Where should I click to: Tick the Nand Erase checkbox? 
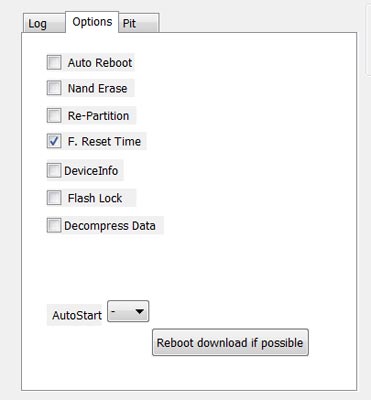[54, 88]
